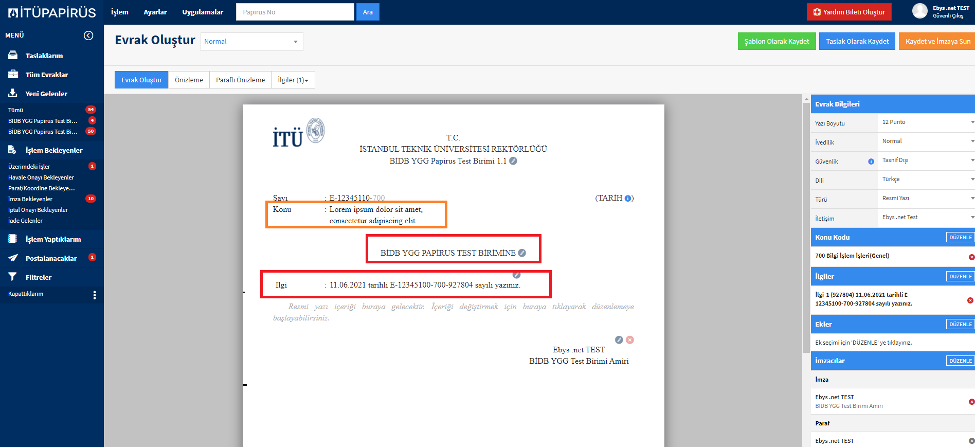Open Filtreler funnel icon

tap(12, 277)
